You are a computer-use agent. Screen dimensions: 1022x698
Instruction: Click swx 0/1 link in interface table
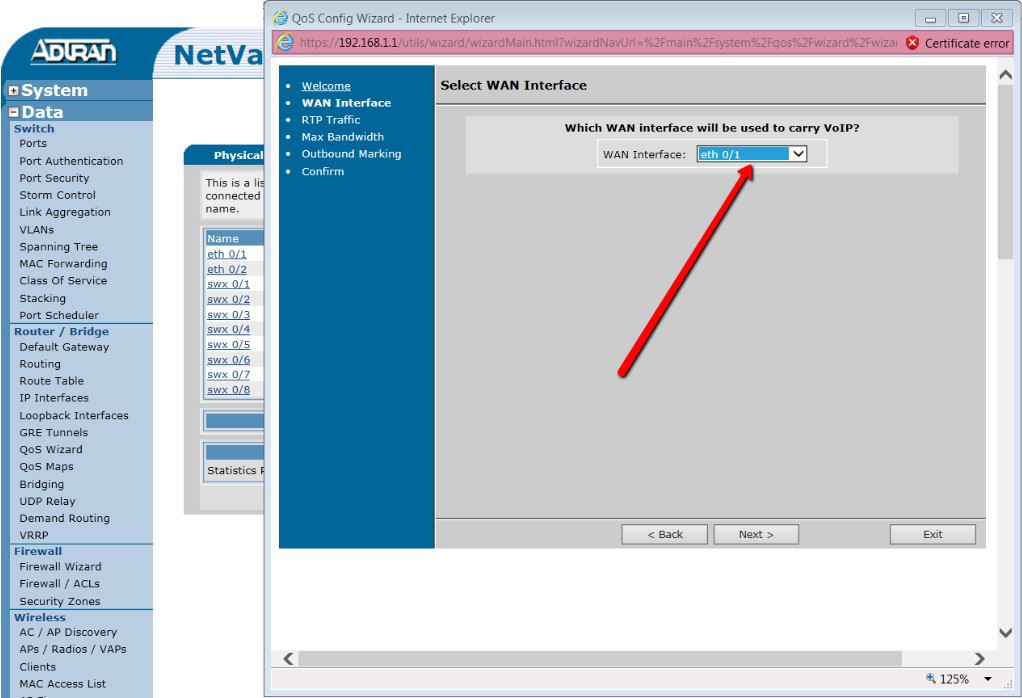pyautogui.click(x=228, y=284)
